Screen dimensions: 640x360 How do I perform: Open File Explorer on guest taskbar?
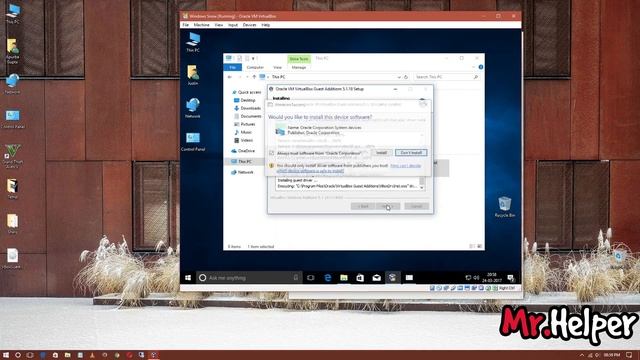344,278
